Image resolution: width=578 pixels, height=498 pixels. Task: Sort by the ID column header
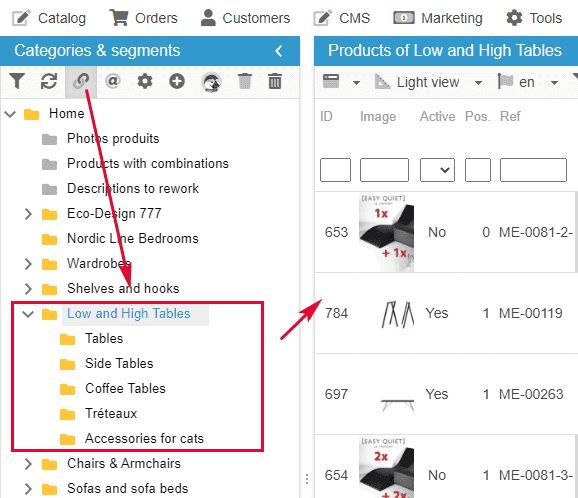pos(326,116)
